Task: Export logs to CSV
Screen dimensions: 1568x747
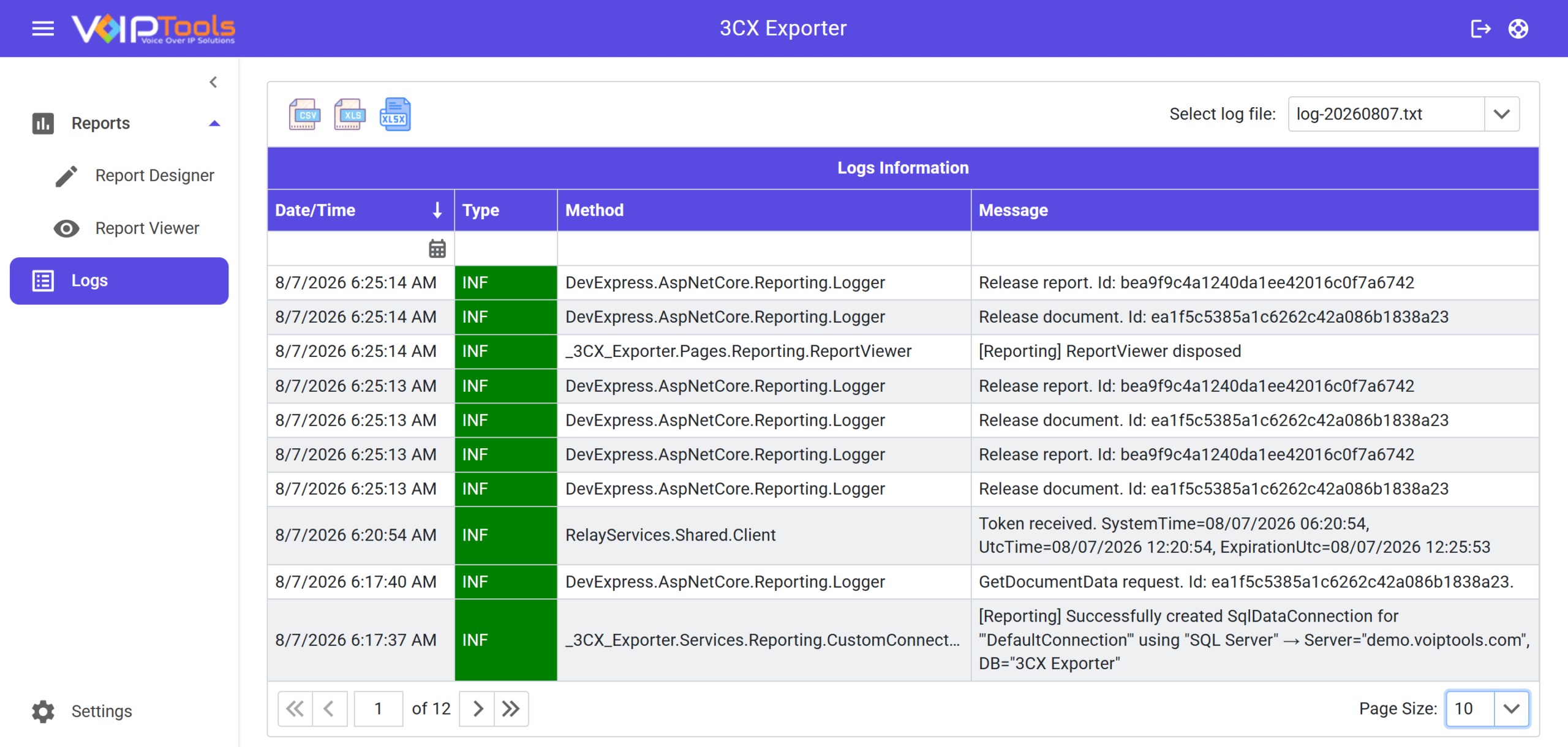Action: [304, 114]
